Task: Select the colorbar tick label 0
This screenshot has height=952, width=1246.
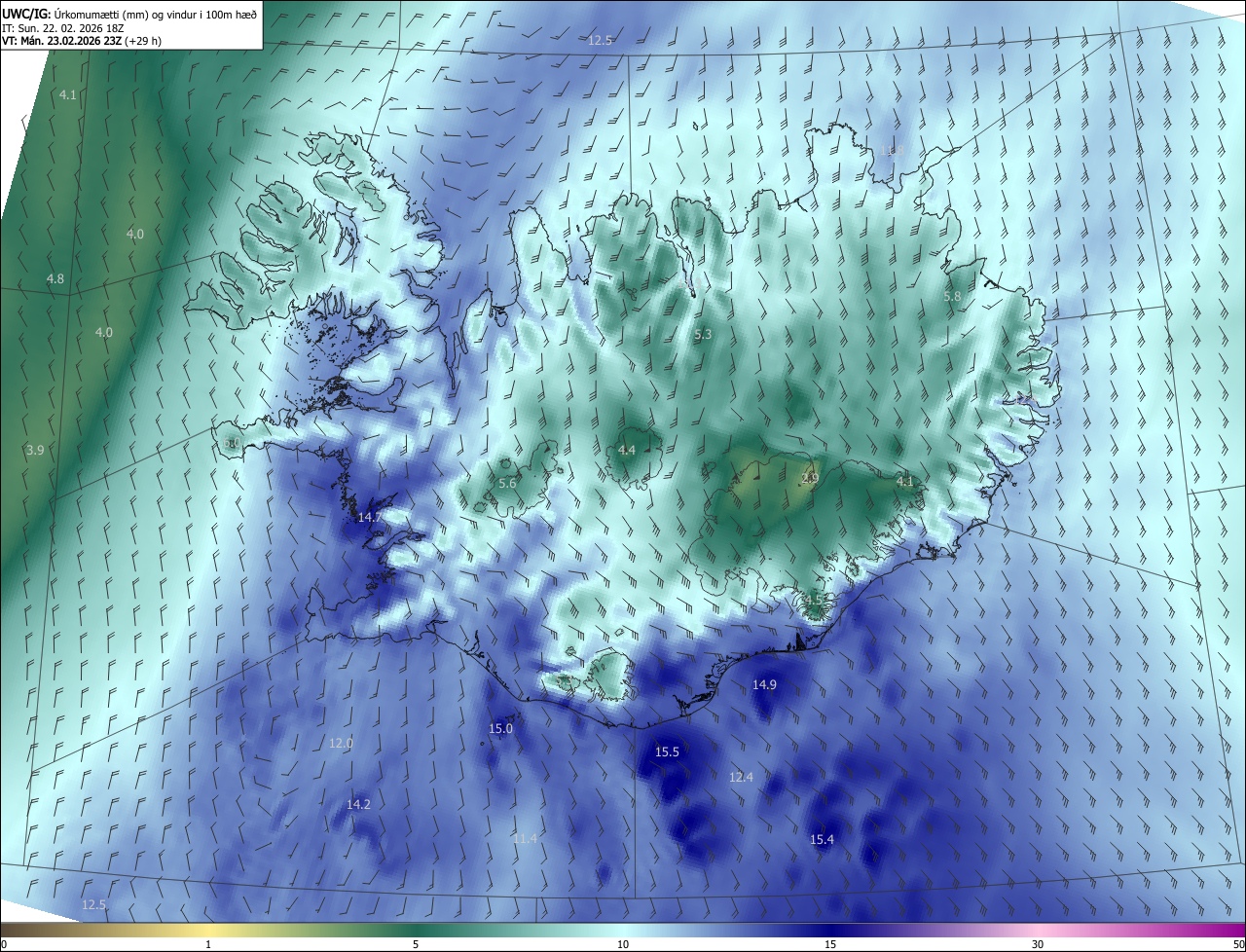Action: (x=4, y=944)
